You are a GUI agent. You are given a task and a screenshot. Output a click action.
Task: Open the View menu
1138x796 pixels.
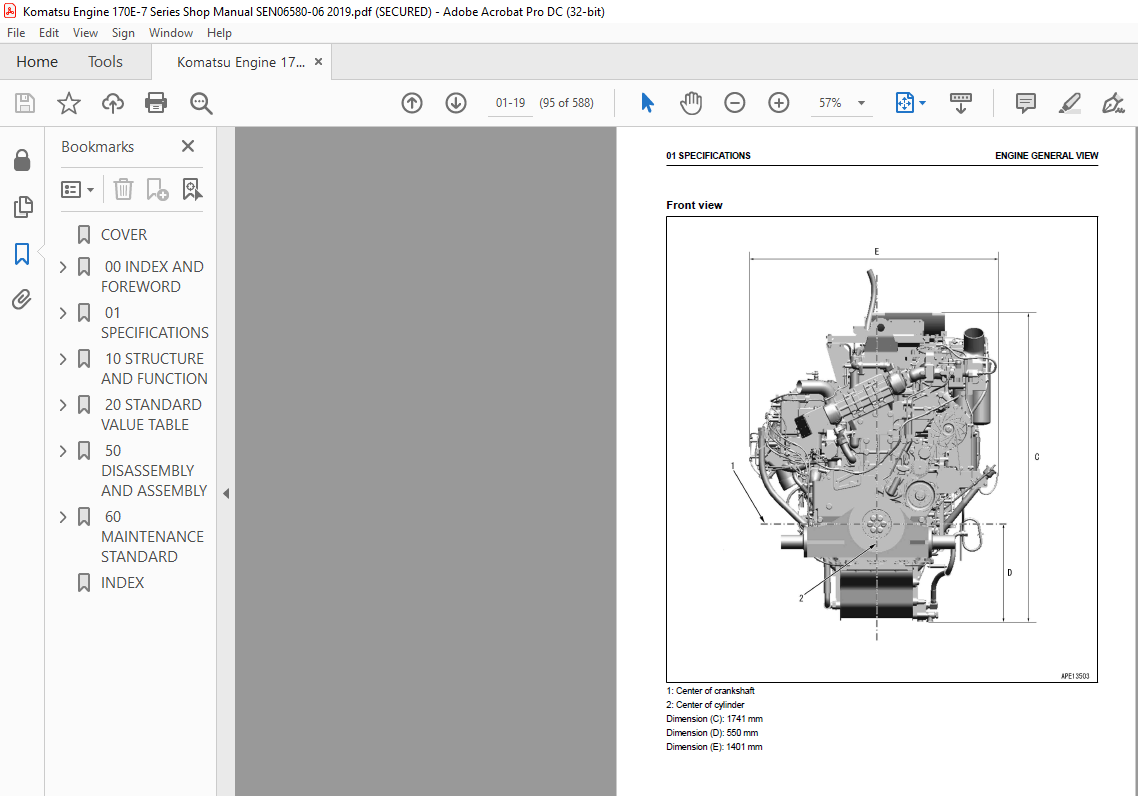click(85, 33)
